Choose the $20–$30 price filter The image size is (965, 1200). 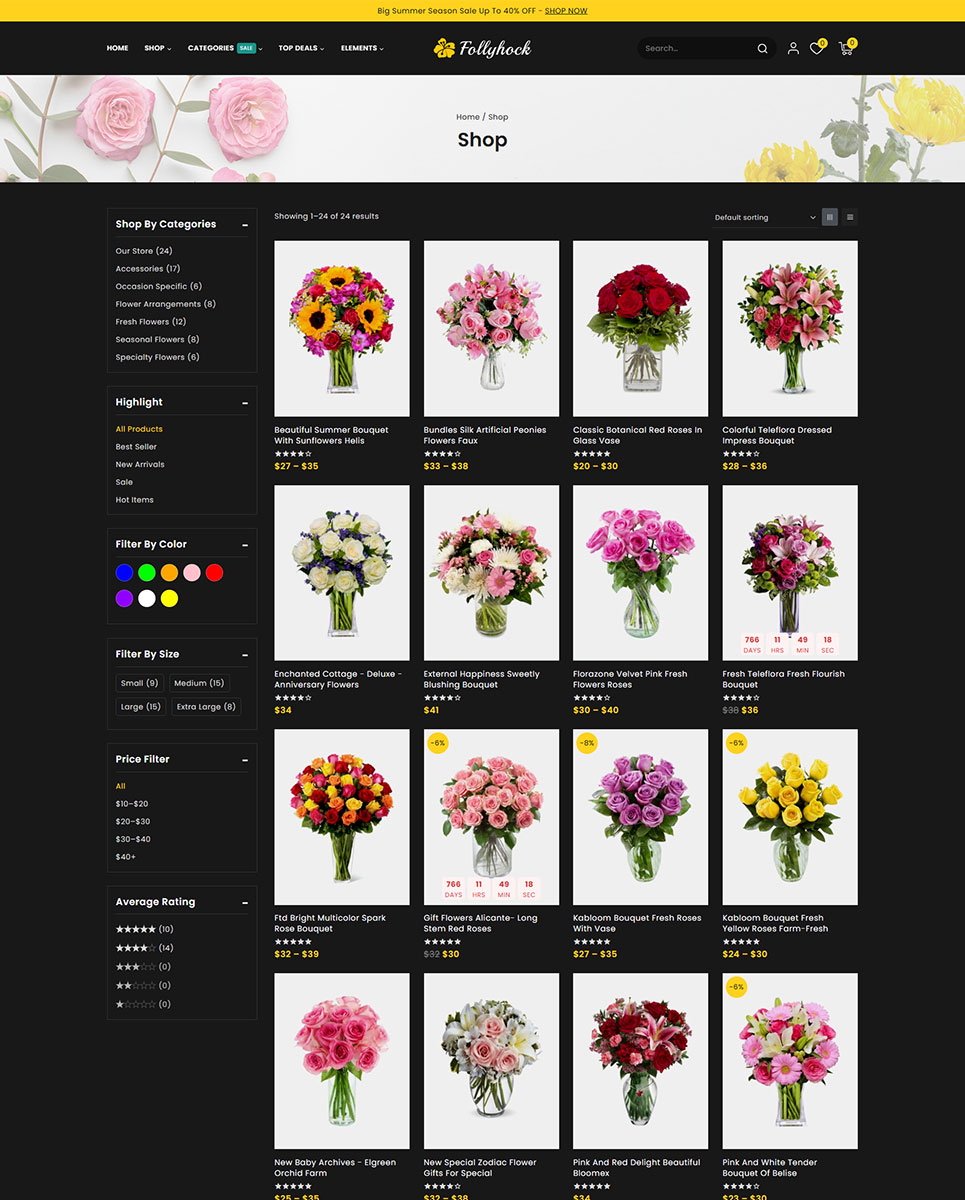[x=132, y=821]
